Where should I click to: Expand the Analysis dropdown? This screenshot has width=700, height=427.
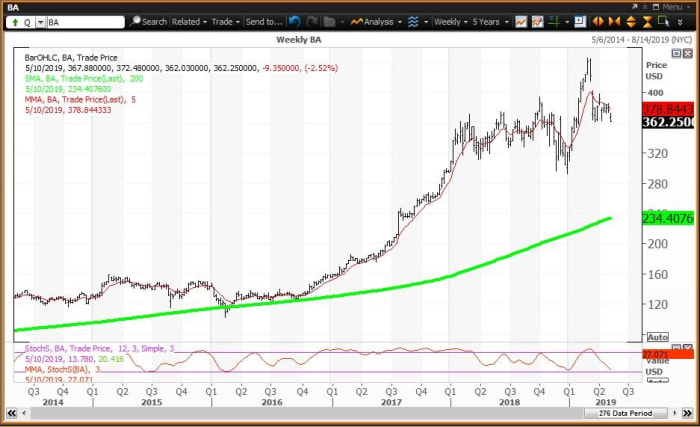click(x=376, y=21)
